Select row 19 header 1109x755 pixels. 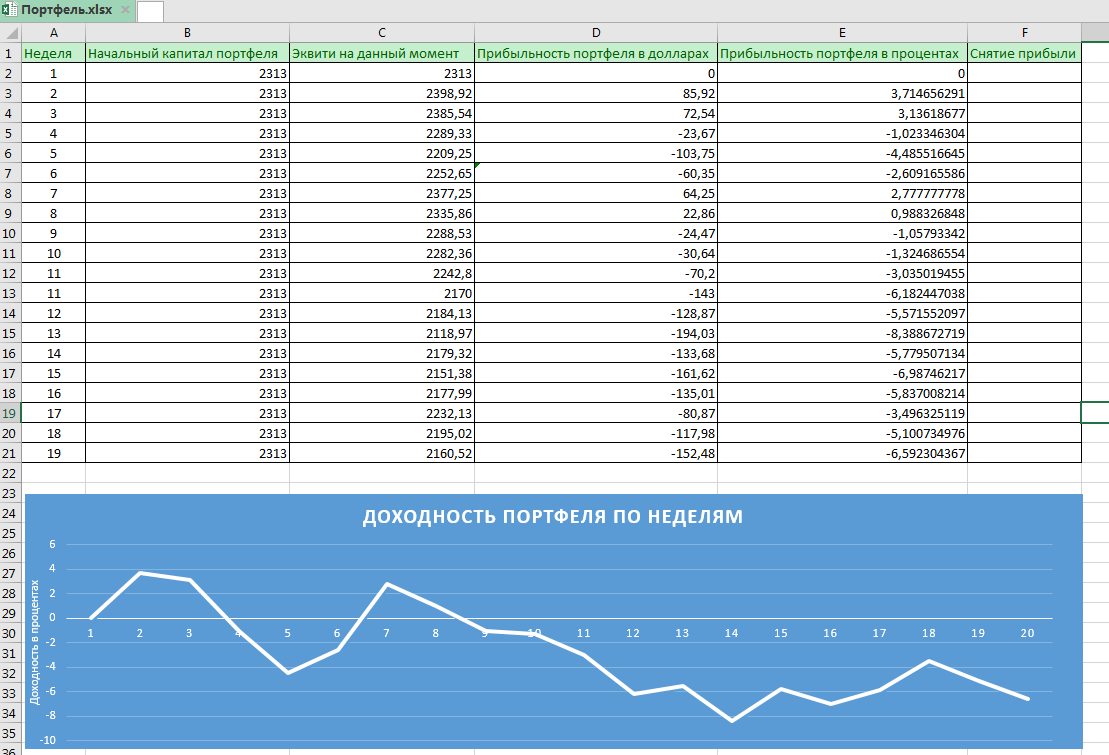pos(10,413)
